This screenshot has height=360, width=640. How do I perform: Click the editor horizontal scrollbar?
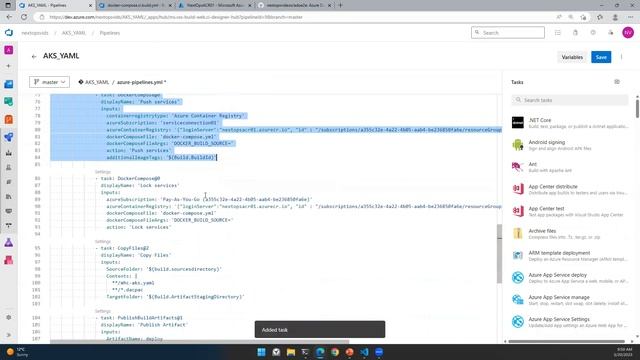(200, 342)
